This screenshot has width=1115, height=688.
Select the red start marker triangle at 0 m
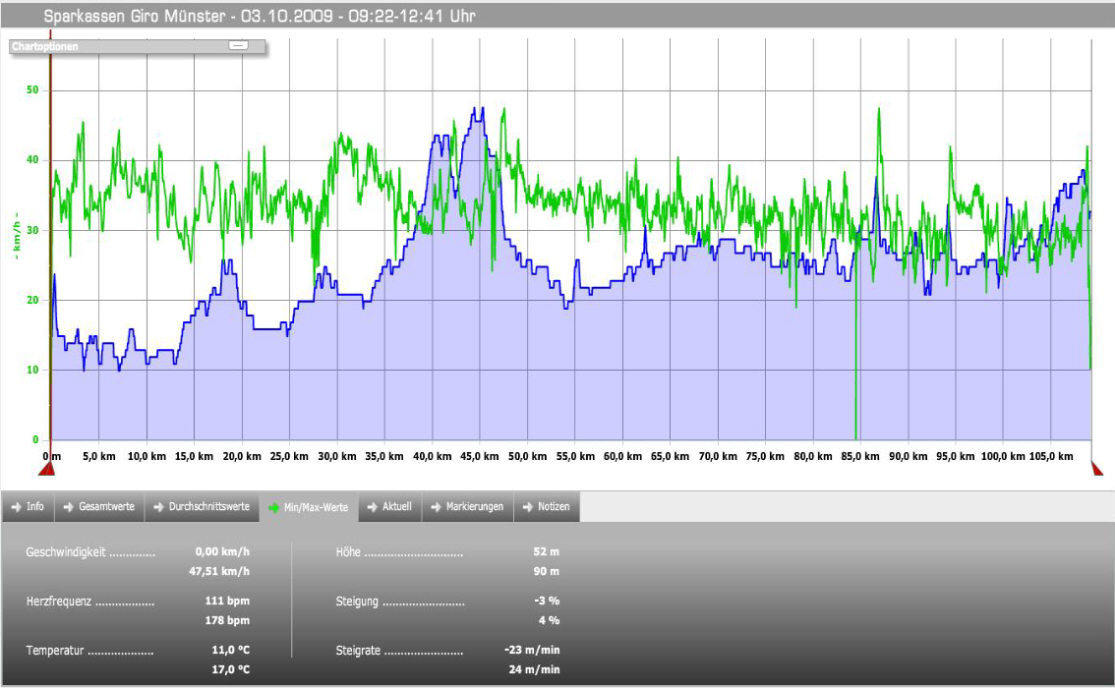click(x=50, y=468)
